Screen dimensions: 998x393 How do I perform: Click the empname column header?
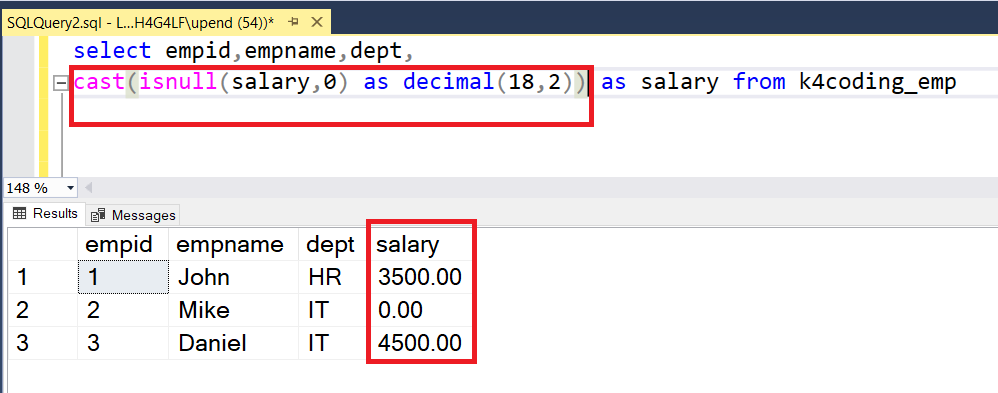tap(233, 245)
